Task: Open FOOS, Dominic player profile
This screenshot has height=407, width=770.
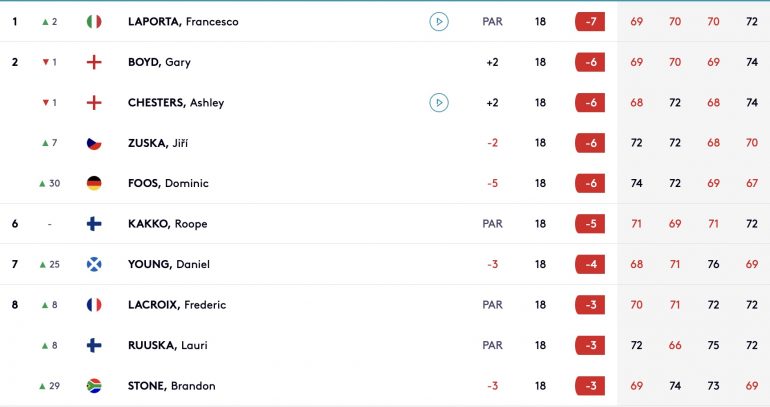Action: (168, 184)
